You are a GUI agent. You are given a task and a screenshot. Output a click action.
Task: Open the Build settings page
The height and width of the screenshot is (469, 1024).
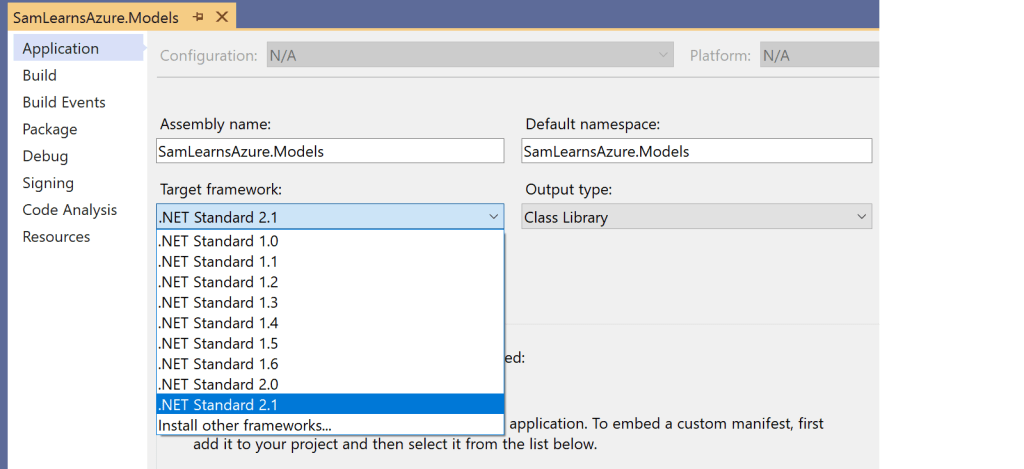click(x=40, y=75)
